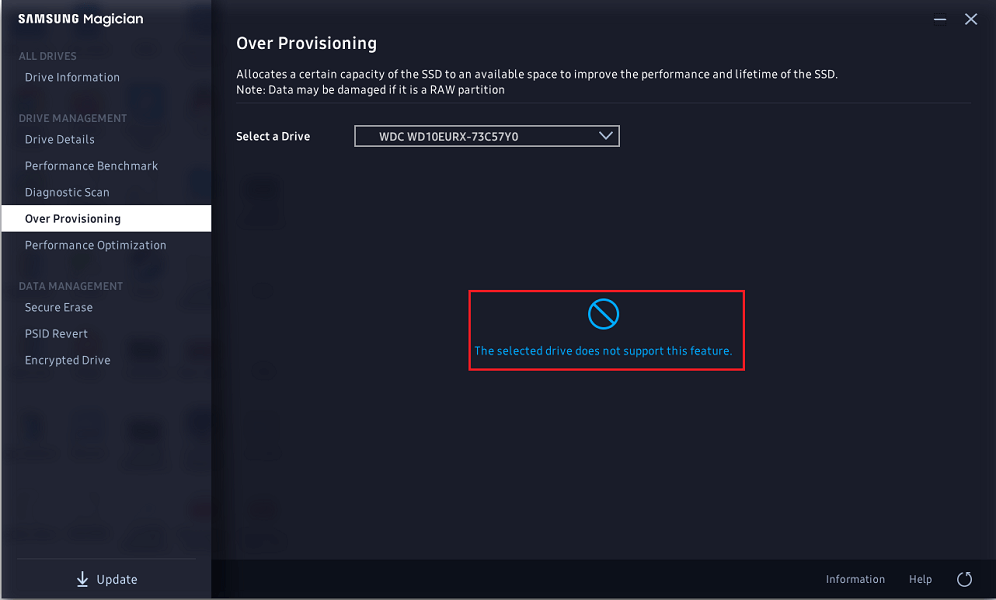Click the RAW partition note text

[370, 90]
